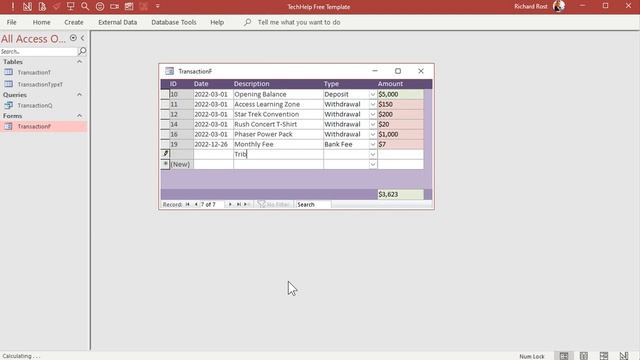Click the presentation screen quick-access icon
640x360 pixels.
click(x=70, y=6)
